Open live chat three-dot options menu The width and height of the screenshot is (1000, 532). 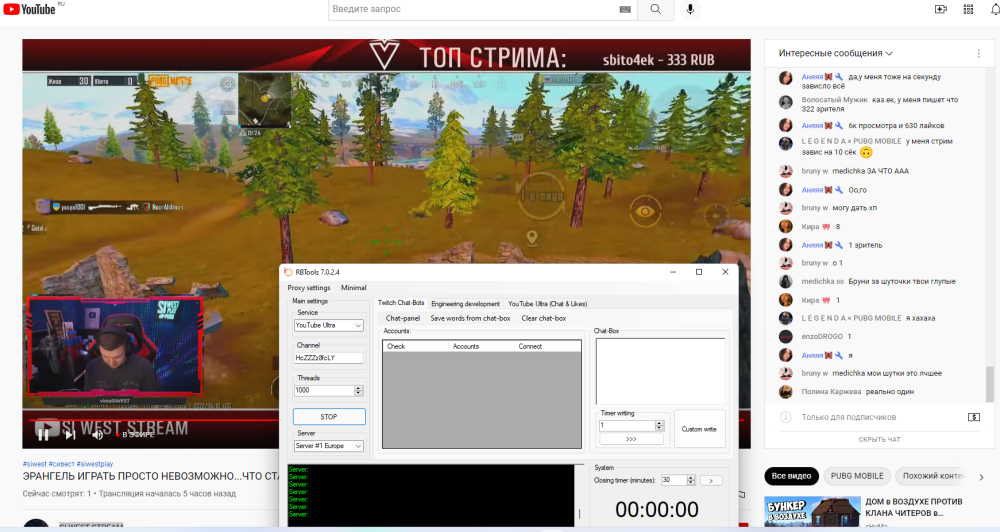point(978,53)
